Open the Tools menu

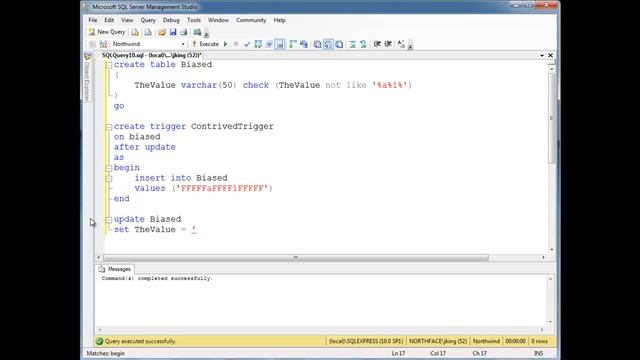[x=194, y=20]
